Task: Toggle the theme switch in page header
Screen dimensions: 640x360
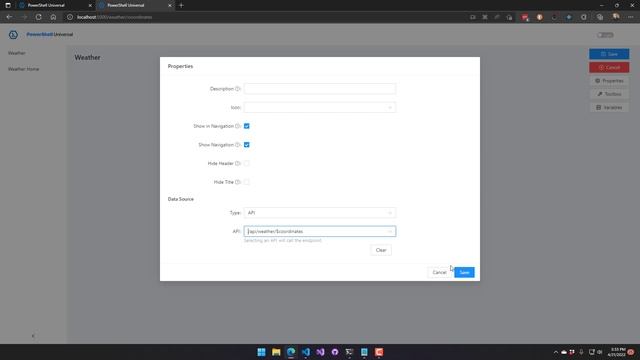Action: tap(605, 35)
